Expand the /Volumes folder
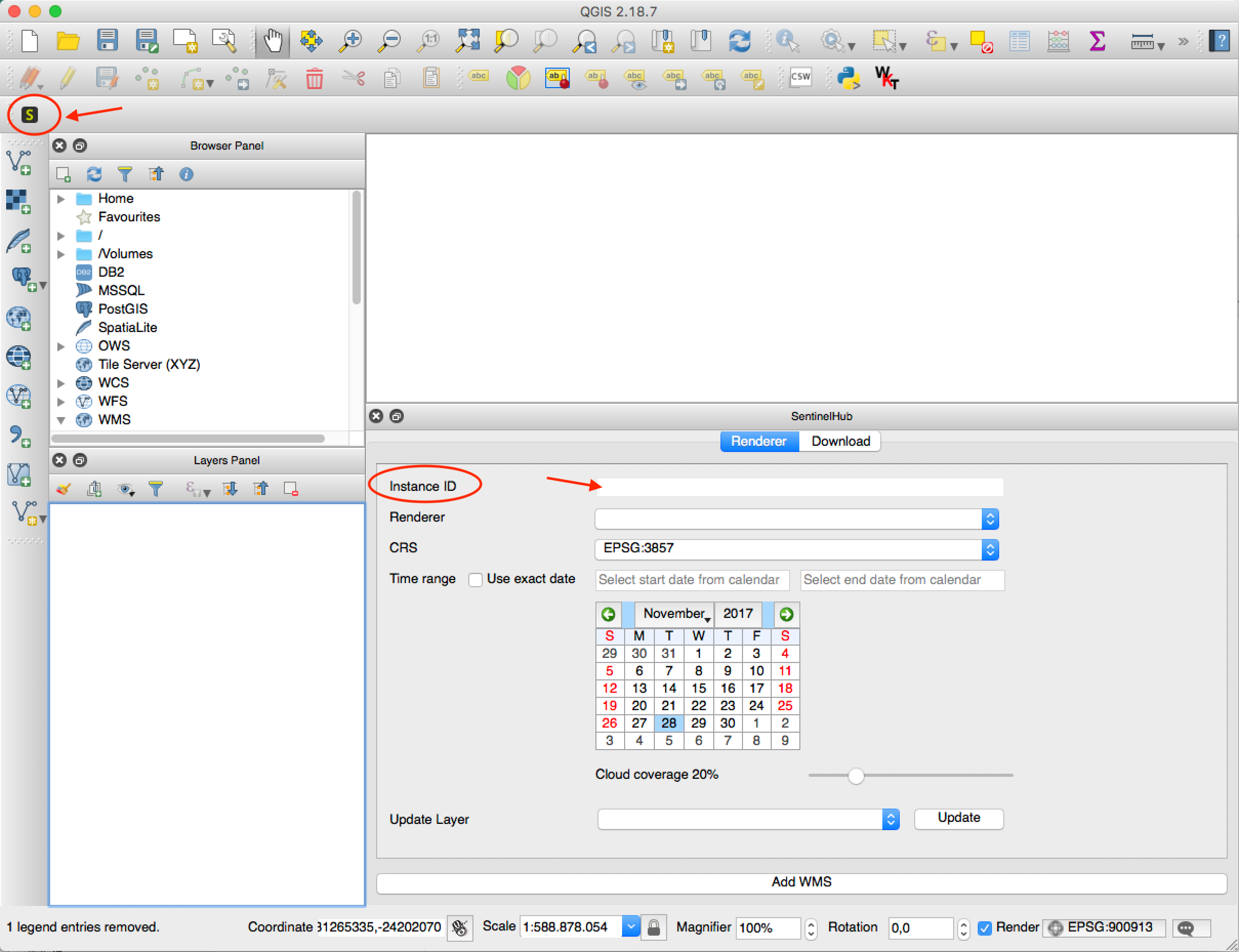Viewport: 1239px width, 952px height. coord(61,255)
